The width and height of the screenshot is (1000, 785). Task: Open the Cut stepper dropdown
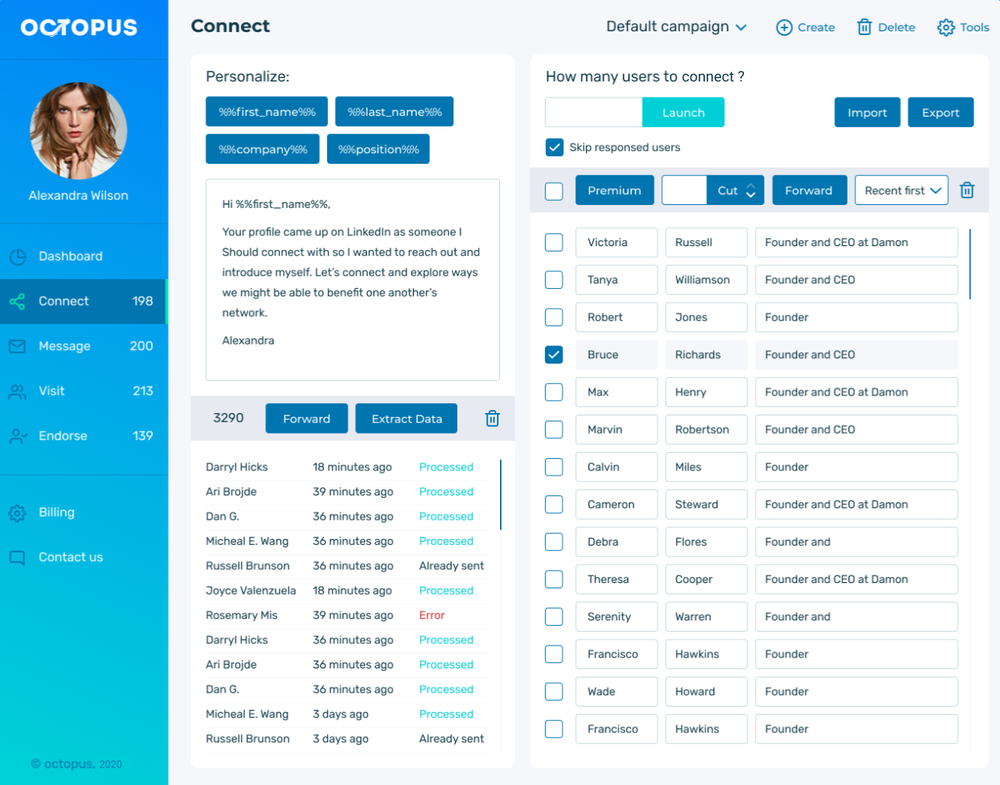[x=733, y=190]
